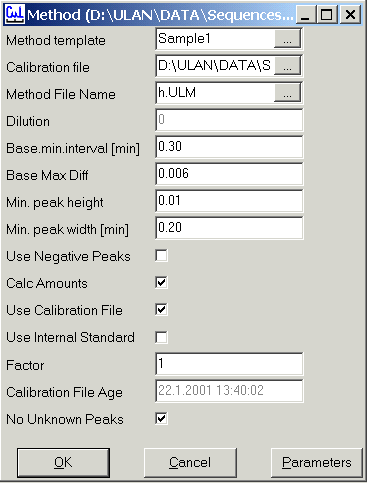Click the 'Base Max Diff' label text
Viewport: 367px width, 483px height.
pos(47,175)
